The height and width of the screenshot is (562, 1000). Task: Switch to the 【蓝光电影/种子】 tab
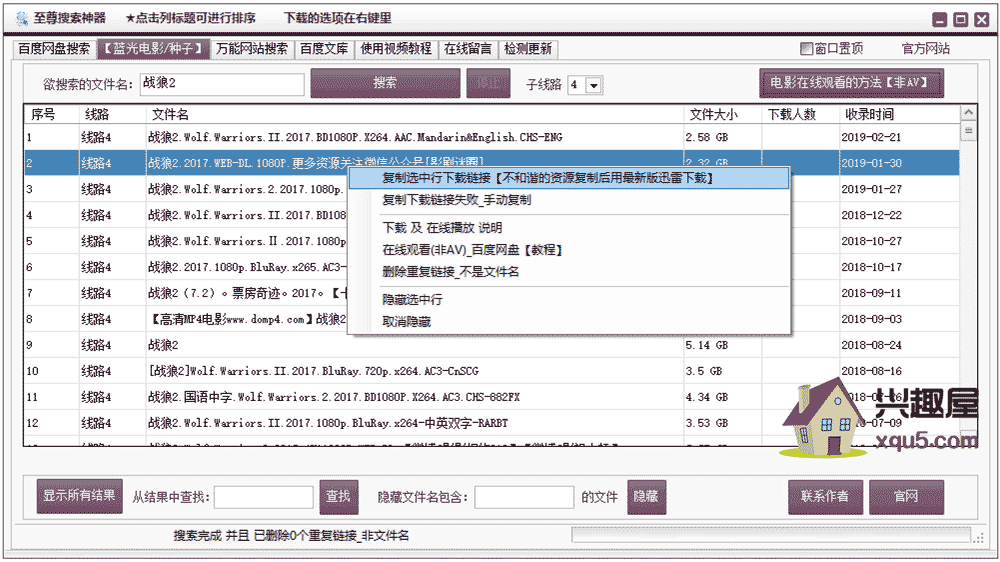point(154,48)
